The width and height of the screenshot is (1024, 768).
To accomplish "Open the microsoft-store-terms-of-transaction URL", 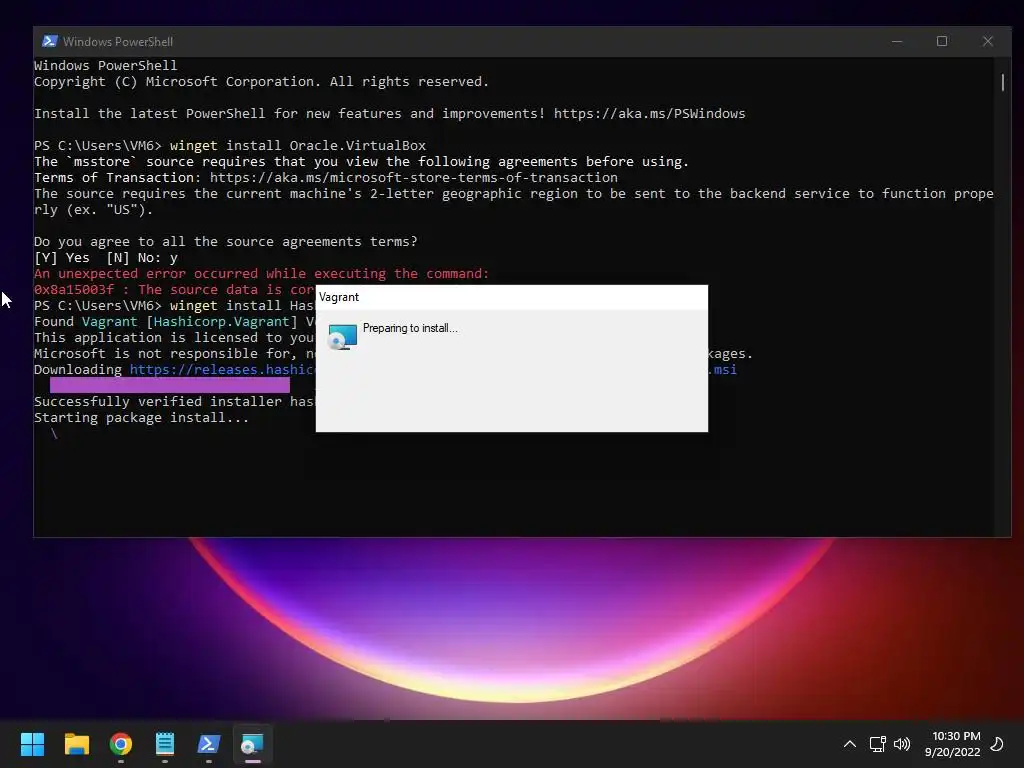I will tap(413, 178).
